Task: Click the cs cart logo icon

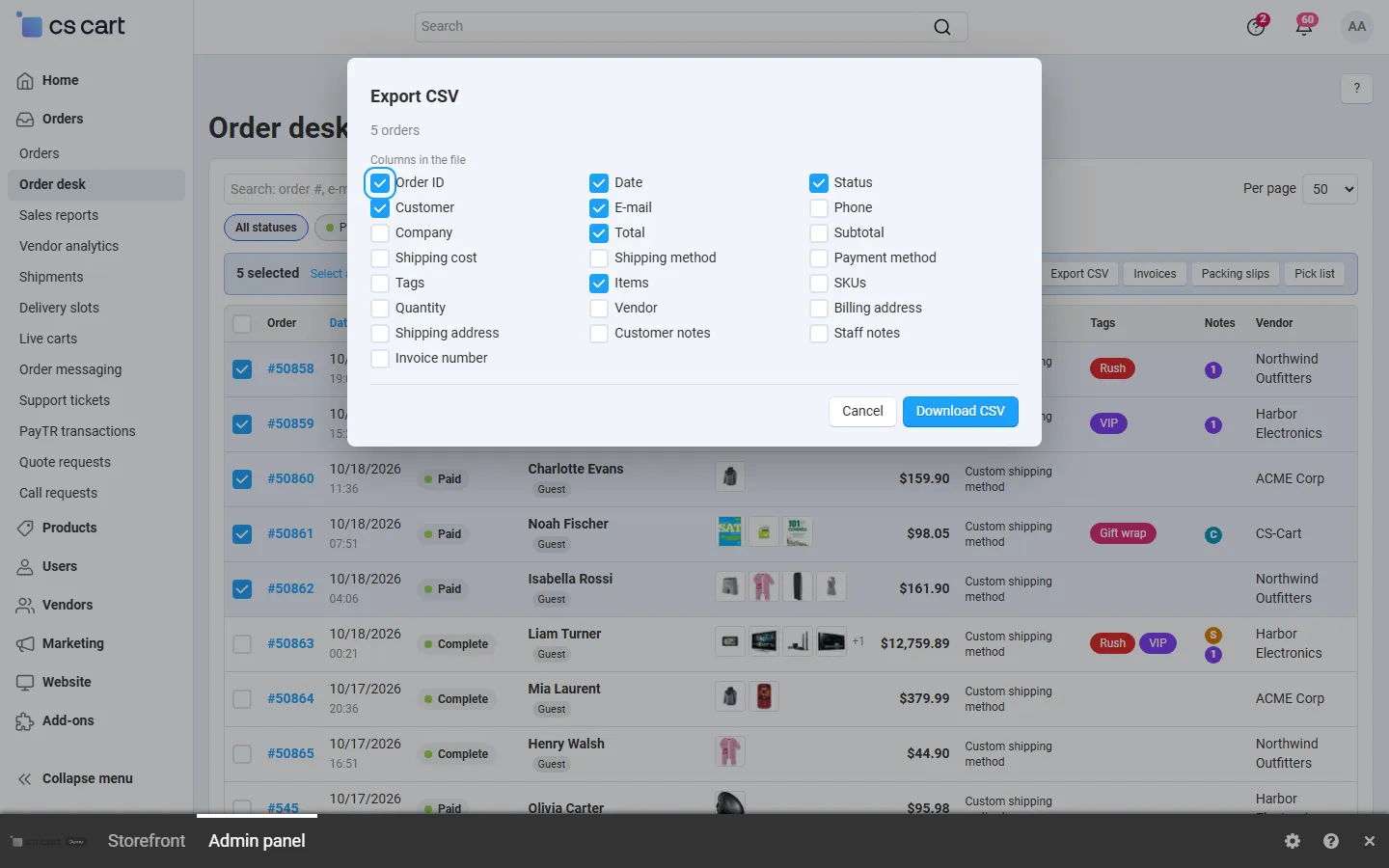Action: [x=30, y=25]
